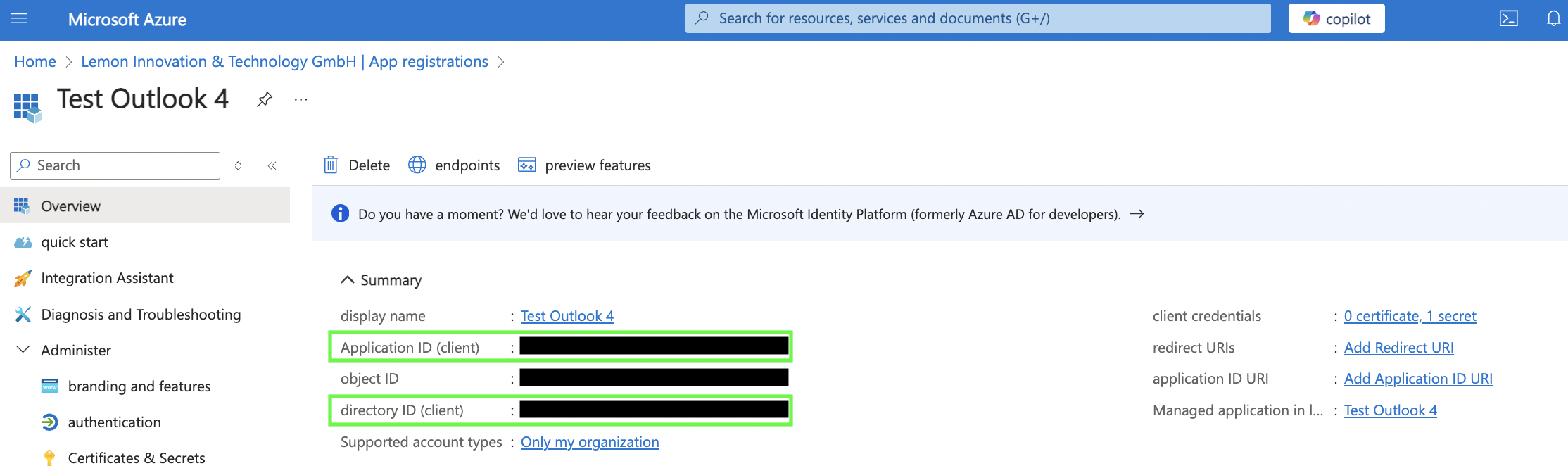1568x466 pixels.
Task: Delete the app registration
Action: pos(356,165)
